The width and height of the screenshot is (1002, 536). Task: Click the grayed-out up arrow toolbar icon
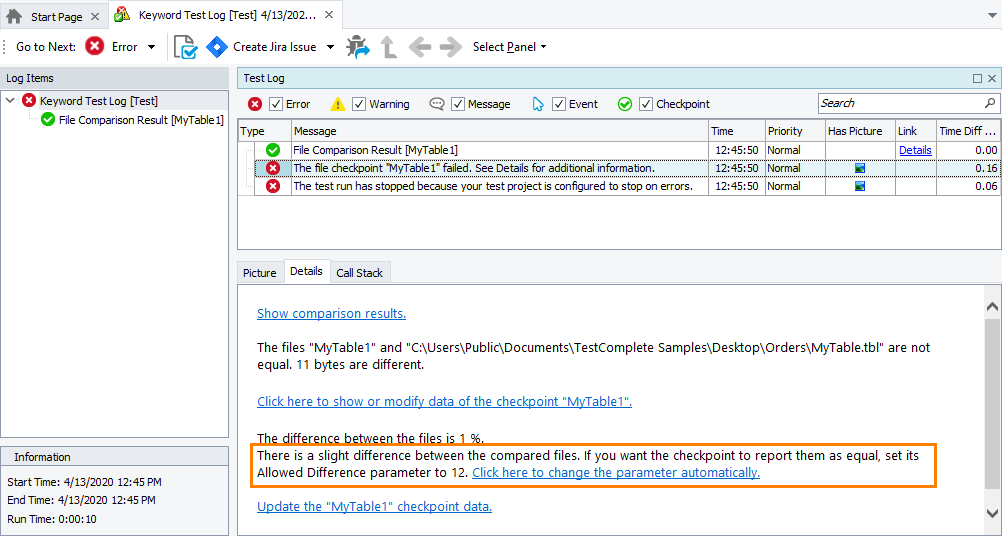click(389, 47)
